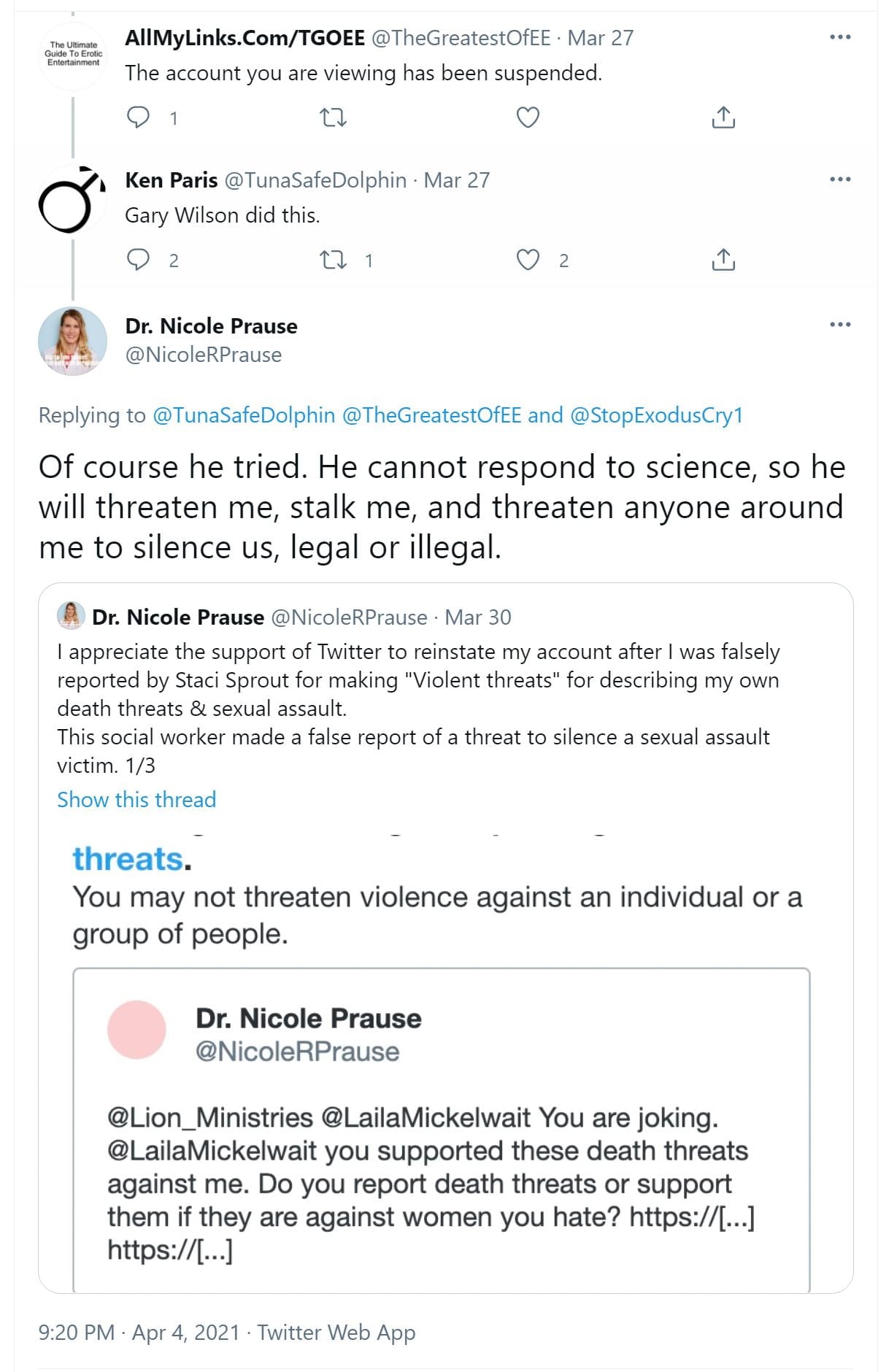Share Ken Paris's tweet

[x=723, y=259]
